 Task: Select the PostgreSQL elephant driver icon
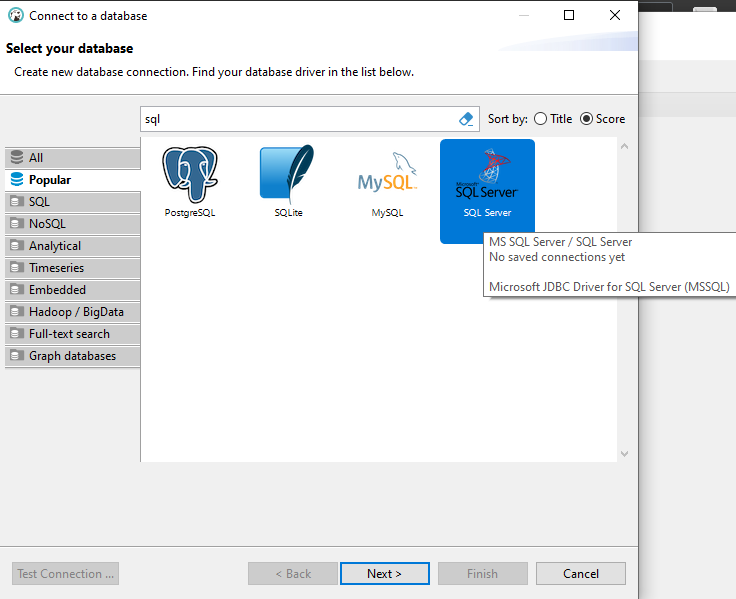click(190, 175)
